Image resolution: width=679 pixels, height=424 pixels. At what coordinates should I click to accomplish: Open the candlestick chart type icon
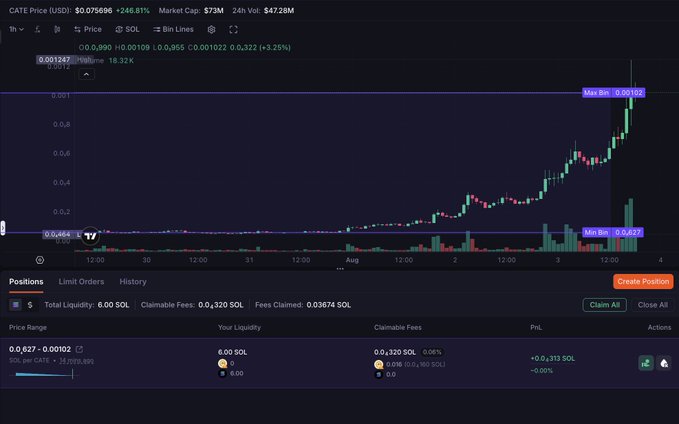pos(57,29)
